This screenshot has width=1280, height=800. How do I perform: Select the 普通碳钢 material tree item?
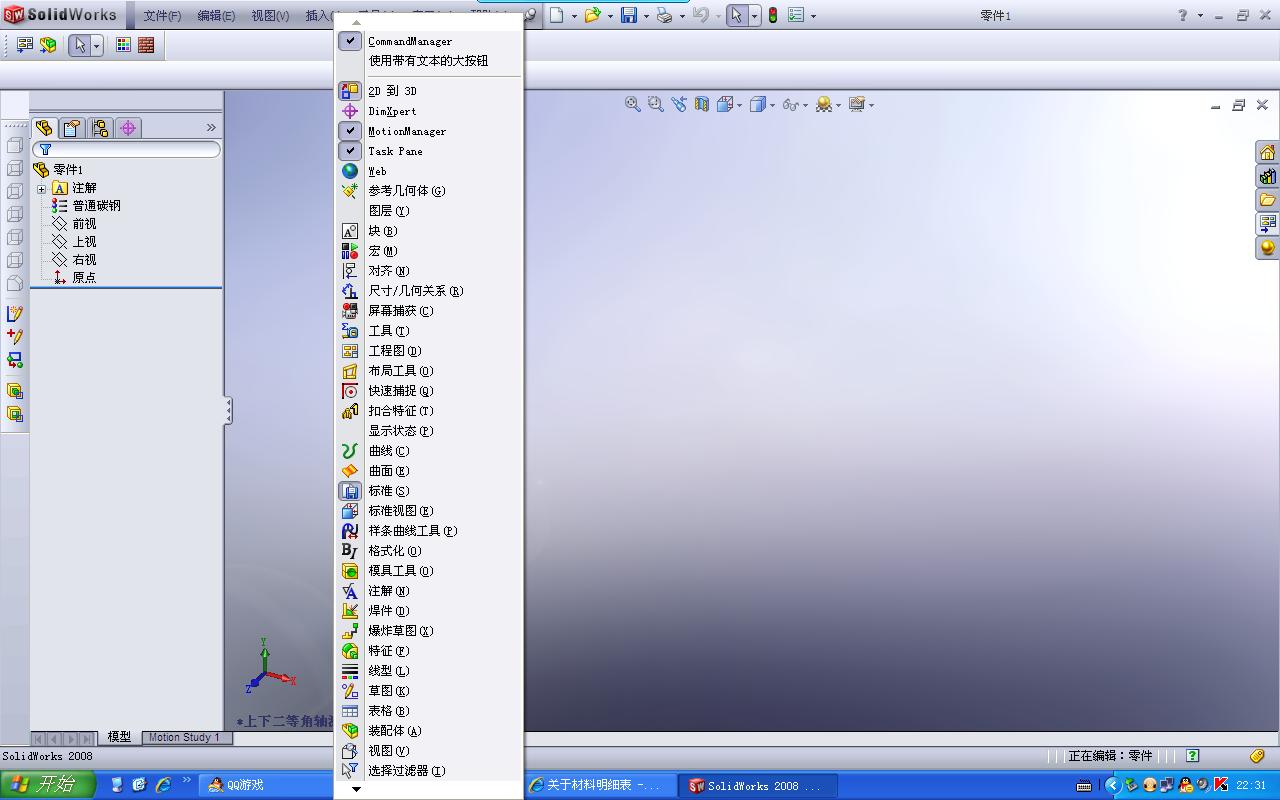[96, 206]
